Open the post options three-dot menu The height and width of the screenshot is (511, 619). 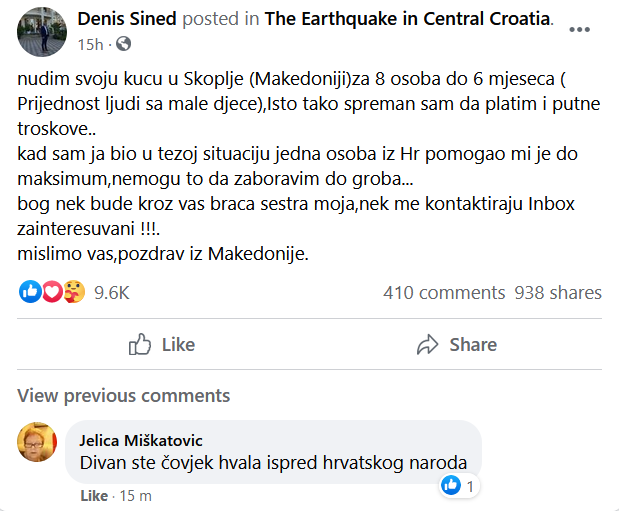click(x=580, y=30)
